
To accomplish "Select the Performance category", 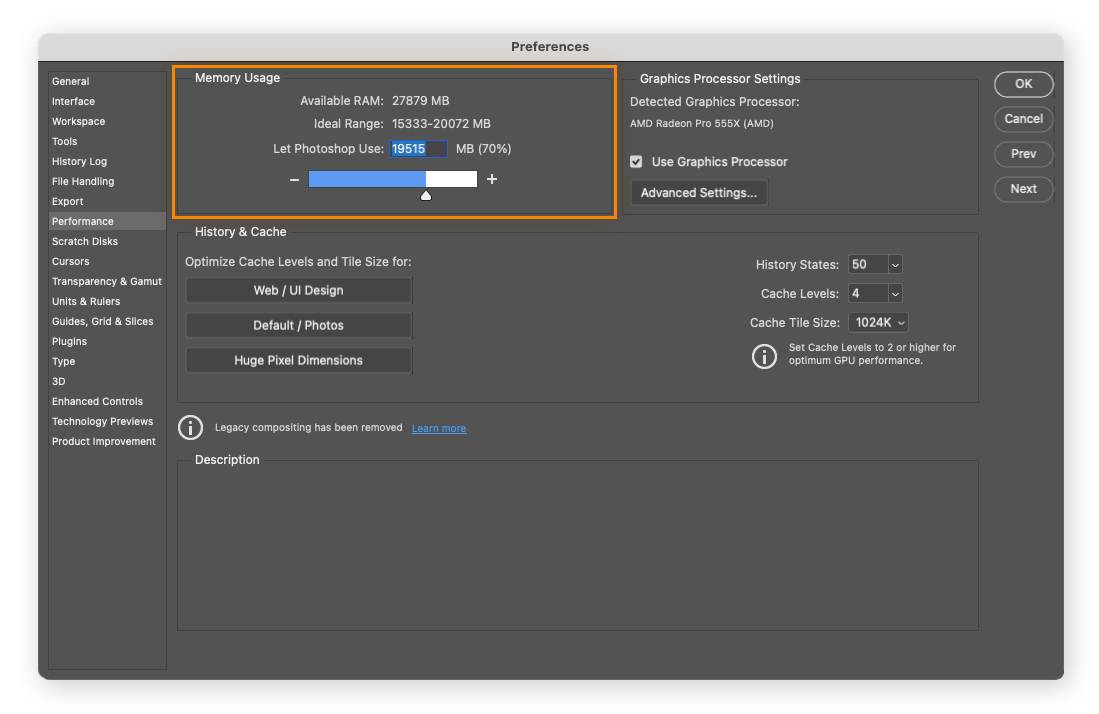I will coord(107,221).
